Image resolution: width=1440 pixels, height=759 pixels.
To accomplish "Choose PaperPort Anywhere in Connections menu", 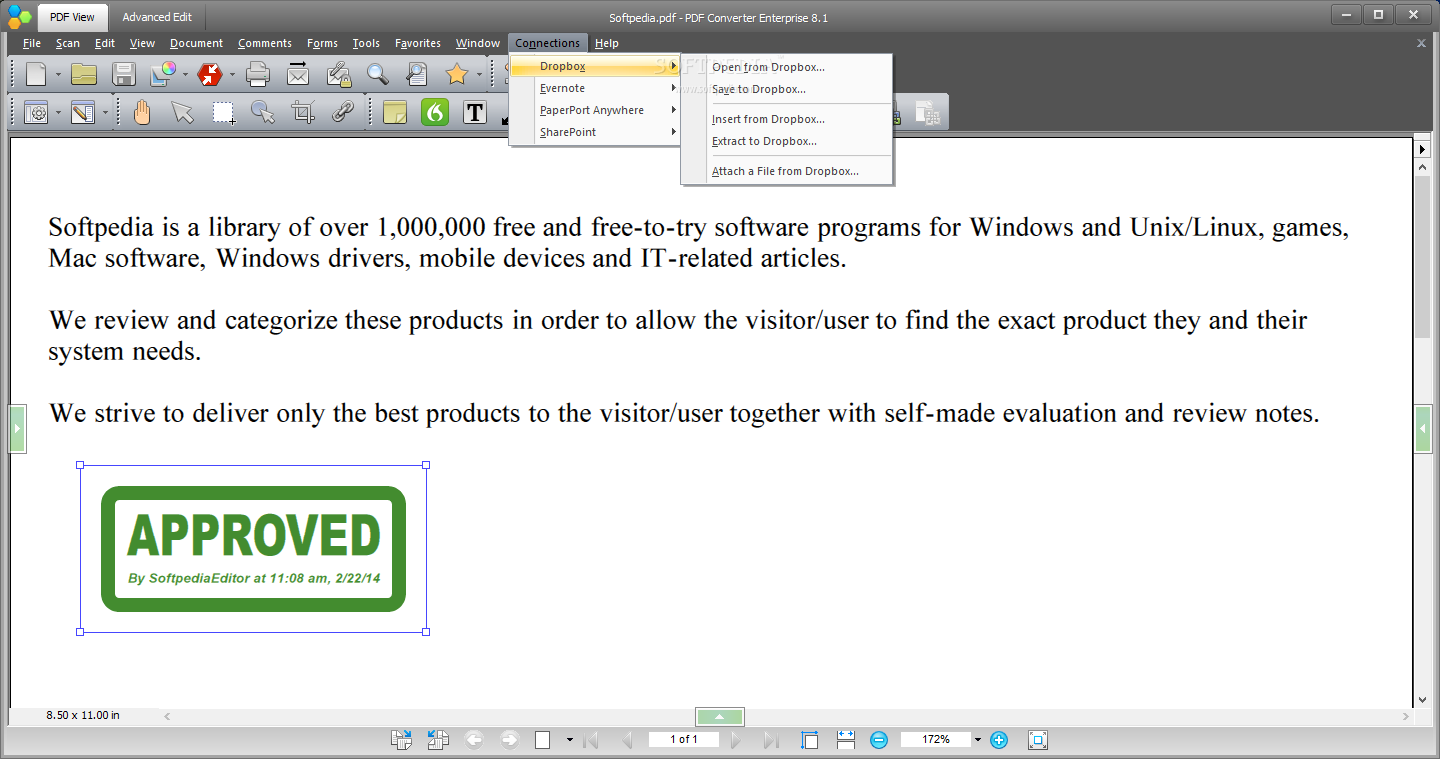I will click(595, 110).
